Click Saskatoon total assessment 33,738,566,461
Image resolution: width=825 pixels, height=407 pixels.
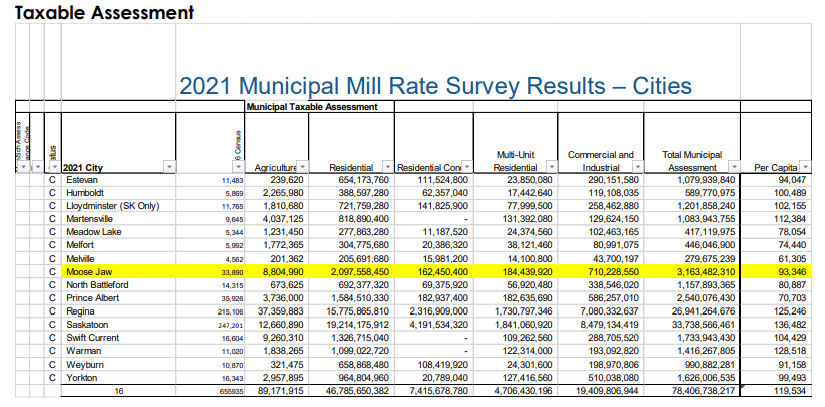(704, 325)
